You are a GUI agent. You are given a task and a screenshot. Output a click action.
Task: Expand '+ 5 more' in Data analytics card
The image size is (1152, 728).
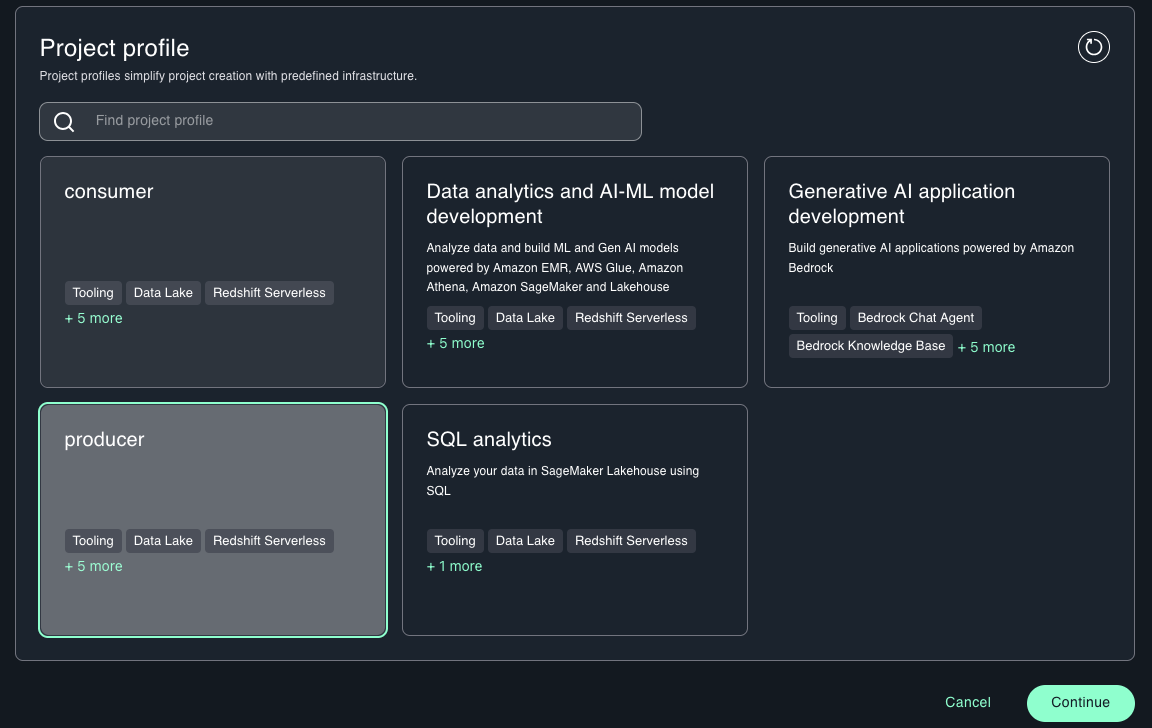tap(455, 343)
